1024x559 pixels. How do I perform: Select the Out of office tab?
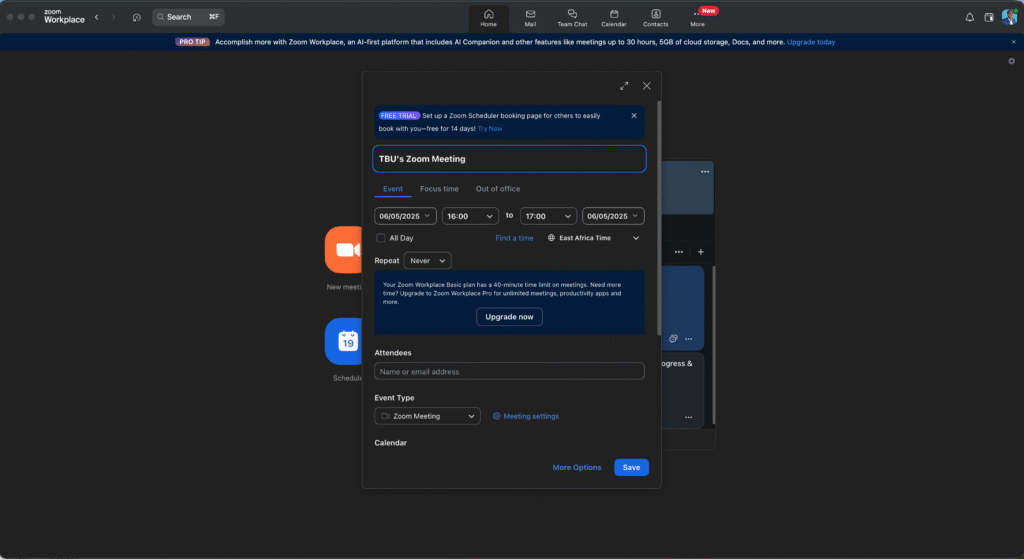498,189
